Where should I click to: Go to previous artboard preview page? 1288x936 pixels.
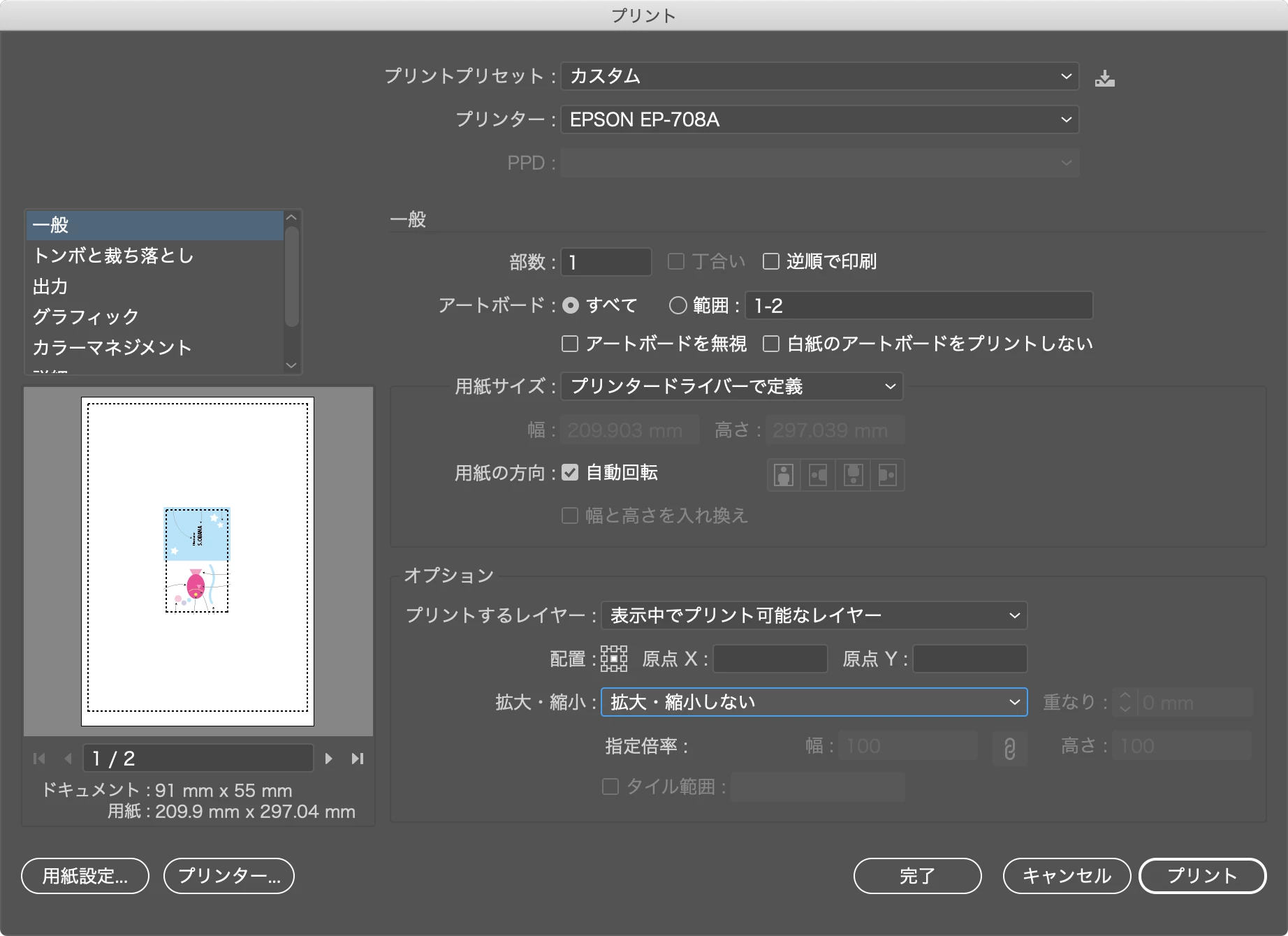(x=68, y=759)
